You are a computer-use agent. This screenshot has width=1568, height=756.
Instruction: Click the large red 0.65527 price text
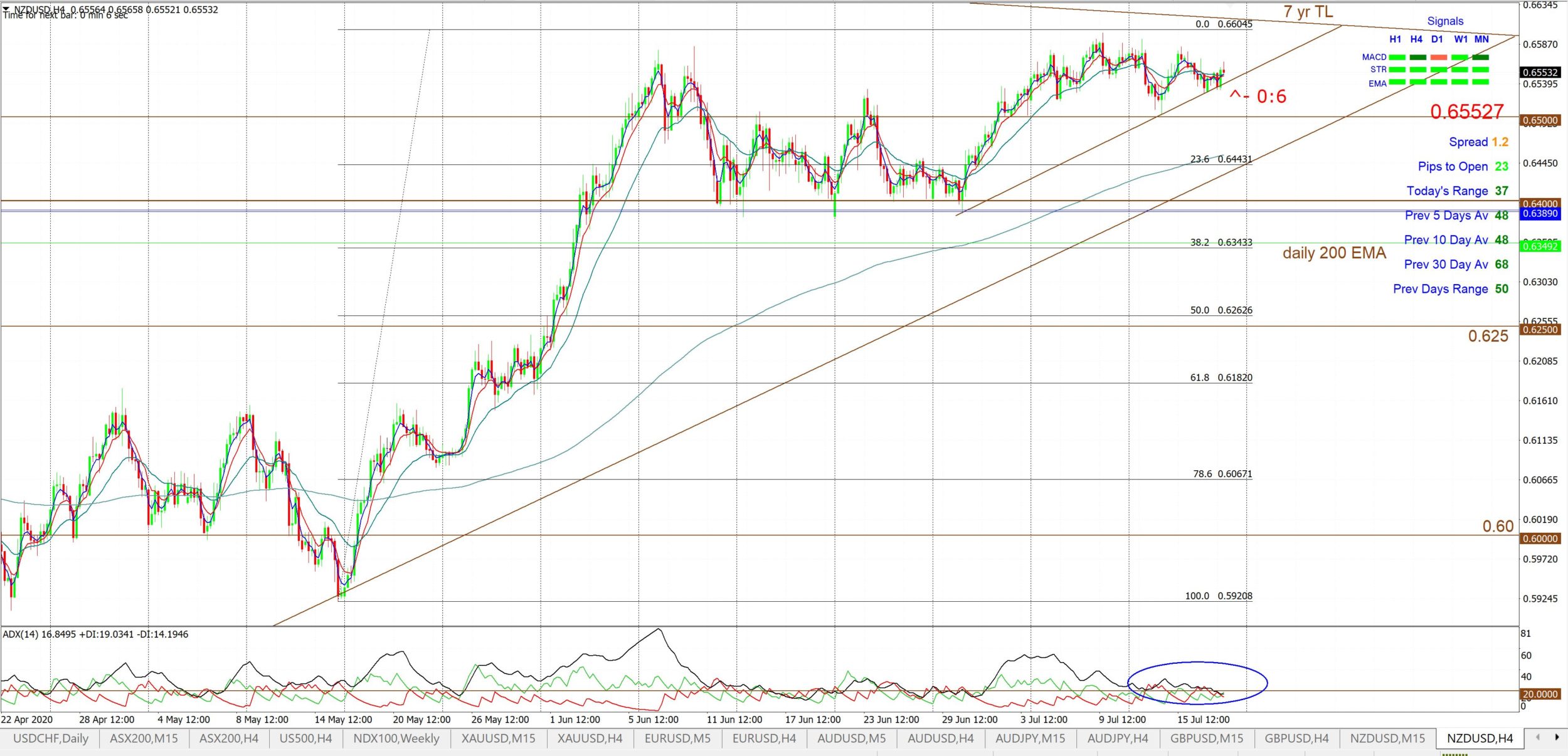tap(1467, 112)
